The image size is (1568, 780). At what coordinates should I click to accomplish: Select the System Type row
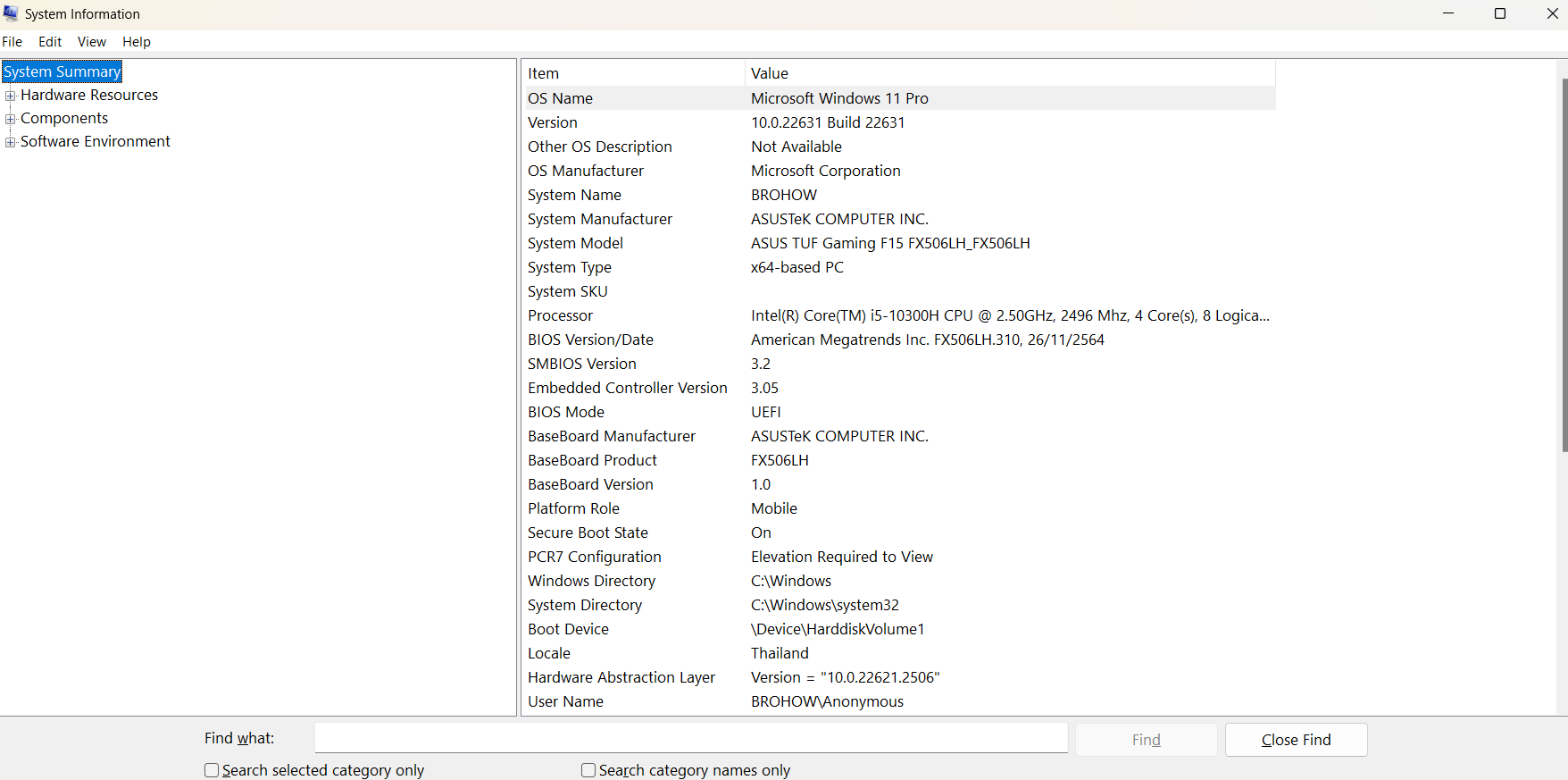point(899,267)
